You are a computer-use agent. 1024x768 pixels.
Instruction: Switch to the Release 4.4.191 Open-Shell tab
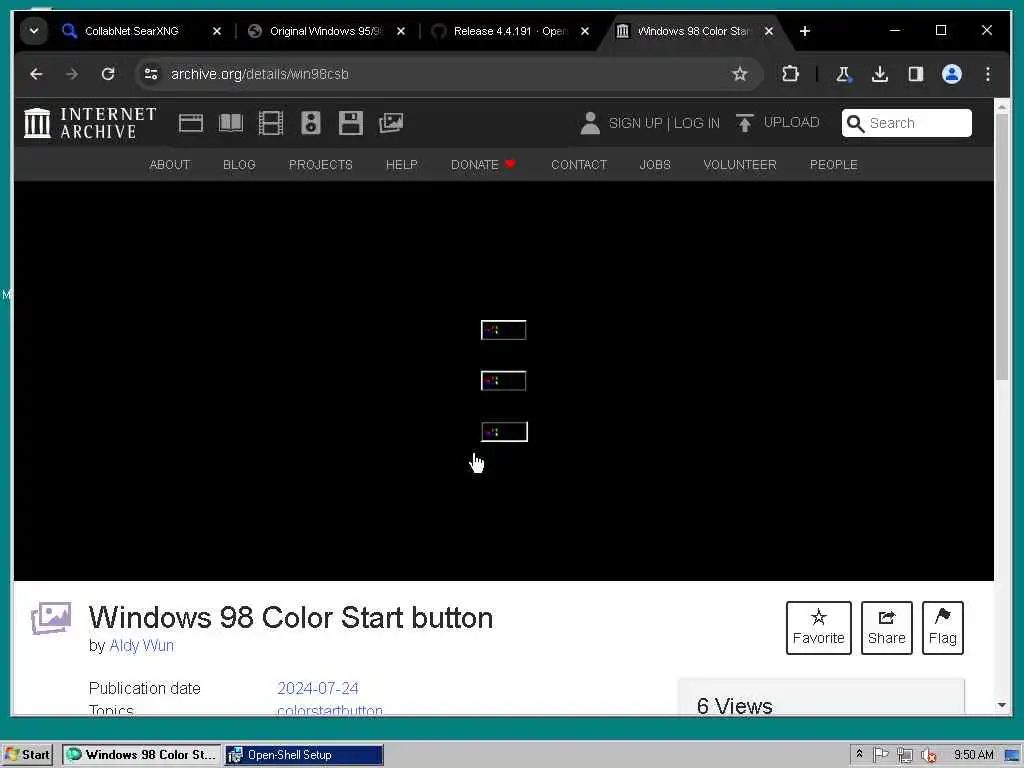[509, 31]
